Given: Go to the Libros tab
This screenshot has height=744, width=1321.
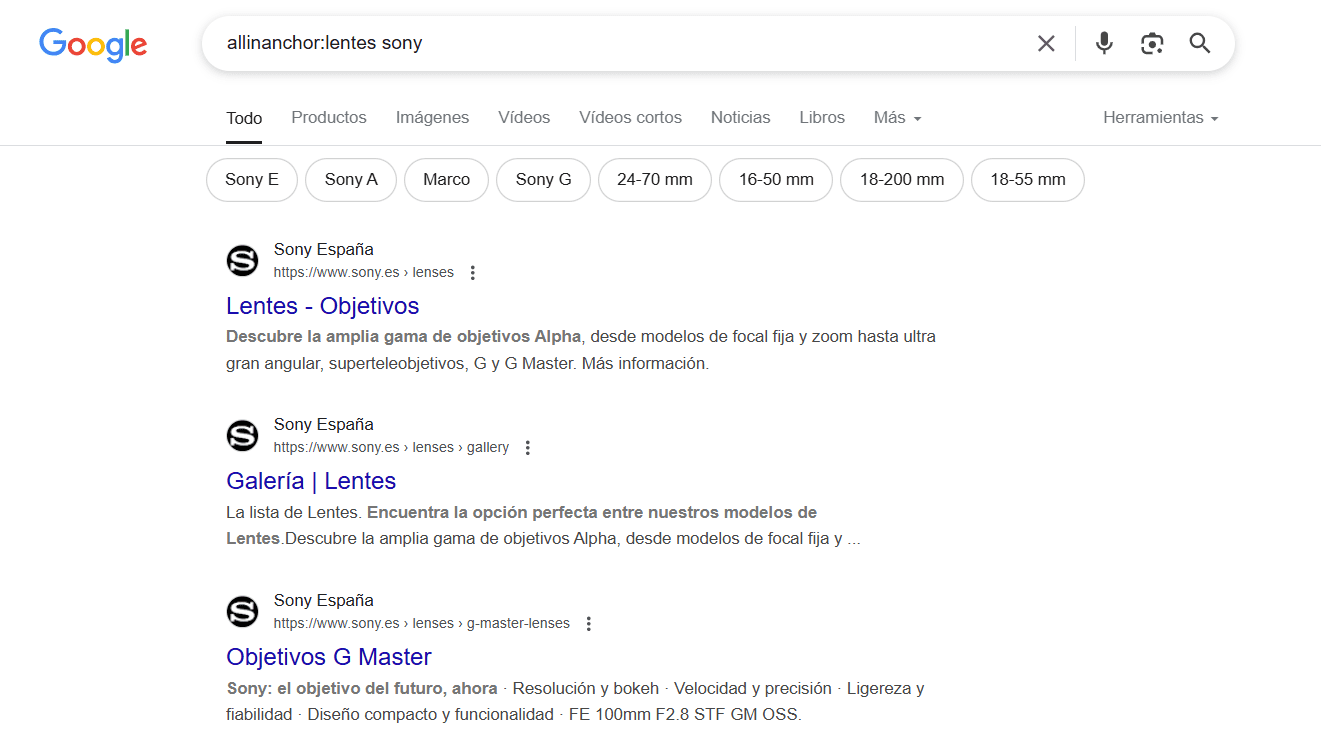Looking at the screenshot, I should 822,117.
